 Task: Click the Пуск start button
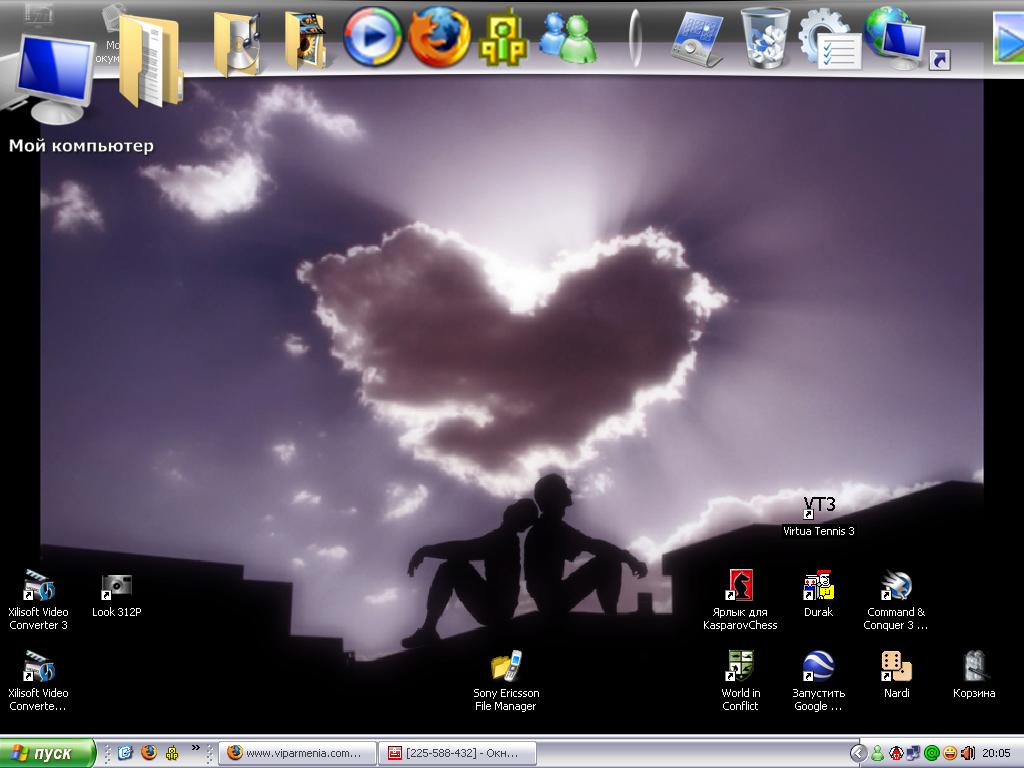(48, 753)
